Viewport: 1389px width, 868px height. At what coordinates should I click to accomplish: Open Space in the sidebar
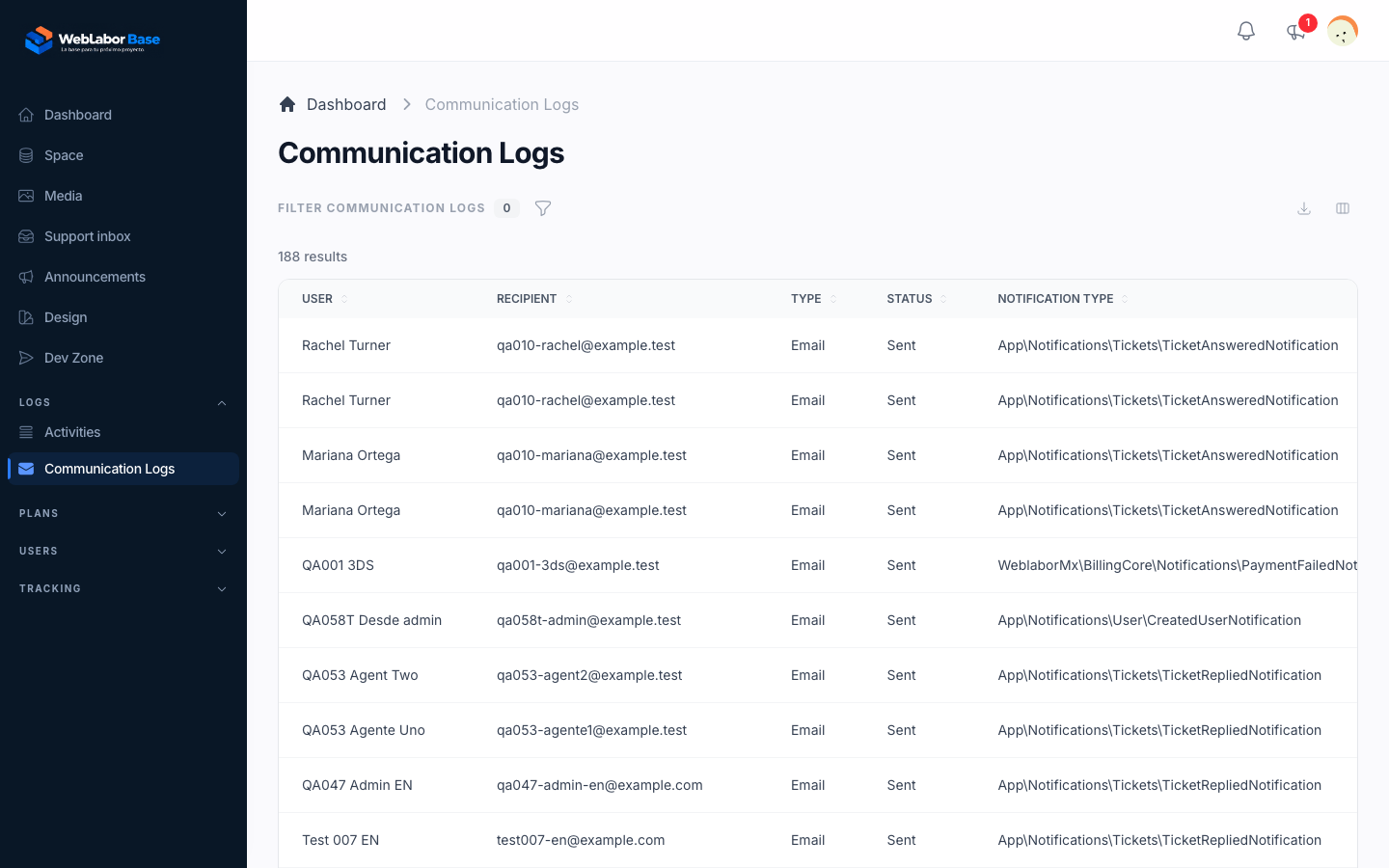point(123,155)
